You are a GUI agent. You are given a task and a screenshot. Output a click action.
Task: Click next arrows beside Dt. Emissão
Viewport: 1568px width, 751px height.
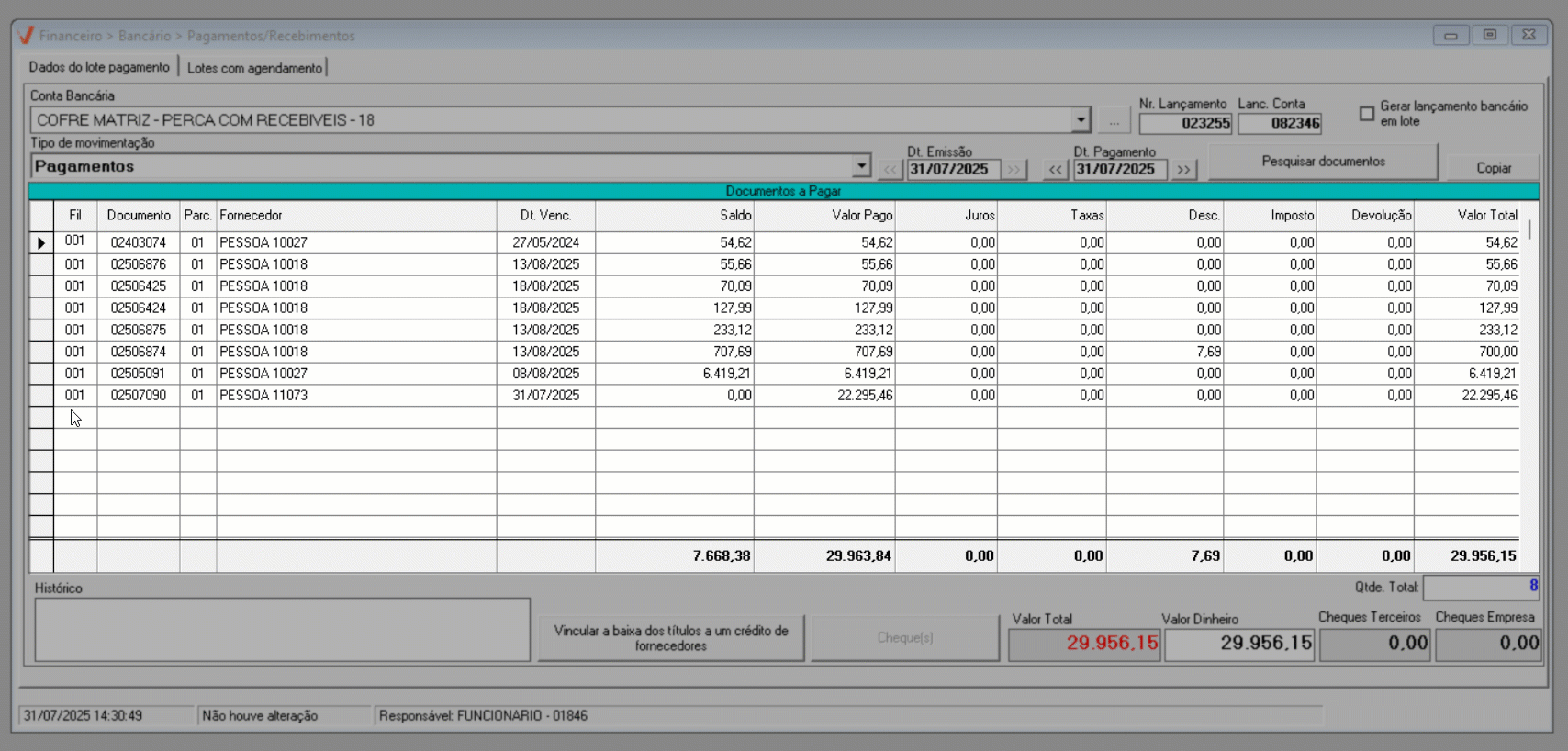click(1014, 170)
